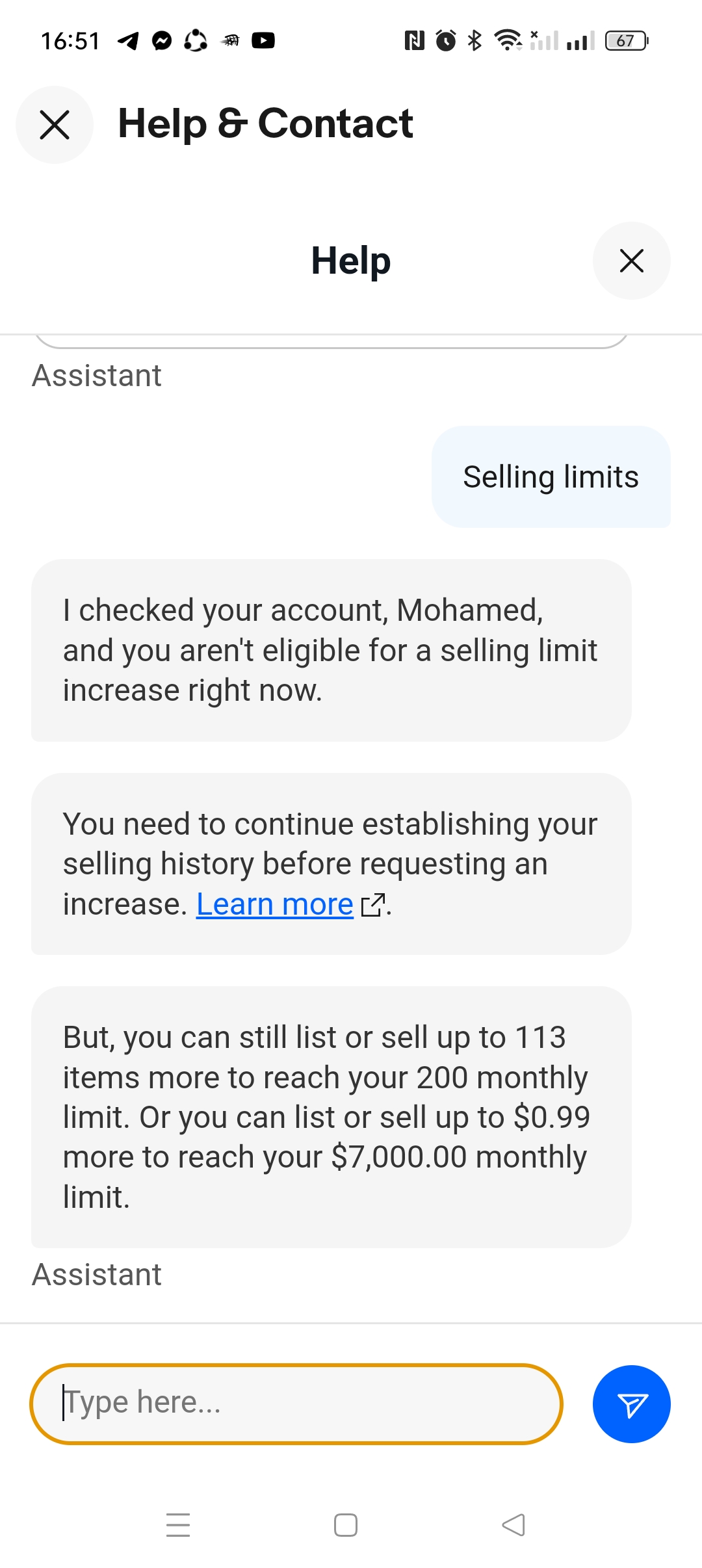The height and width of the screenshot is (1568, 702).
Task: Select the 'aren't eligible' assistant message
Action: (x=331, y=650)
